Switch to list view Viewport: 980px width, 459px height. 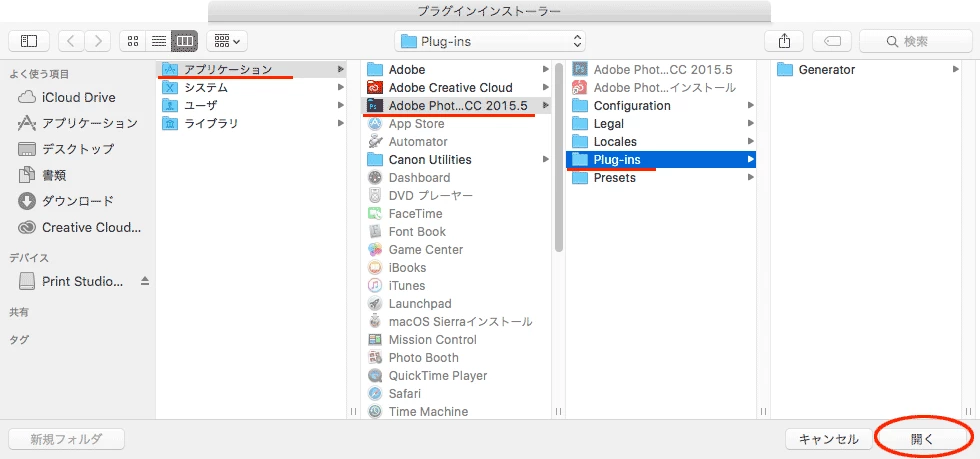click(x=159, y=41)
